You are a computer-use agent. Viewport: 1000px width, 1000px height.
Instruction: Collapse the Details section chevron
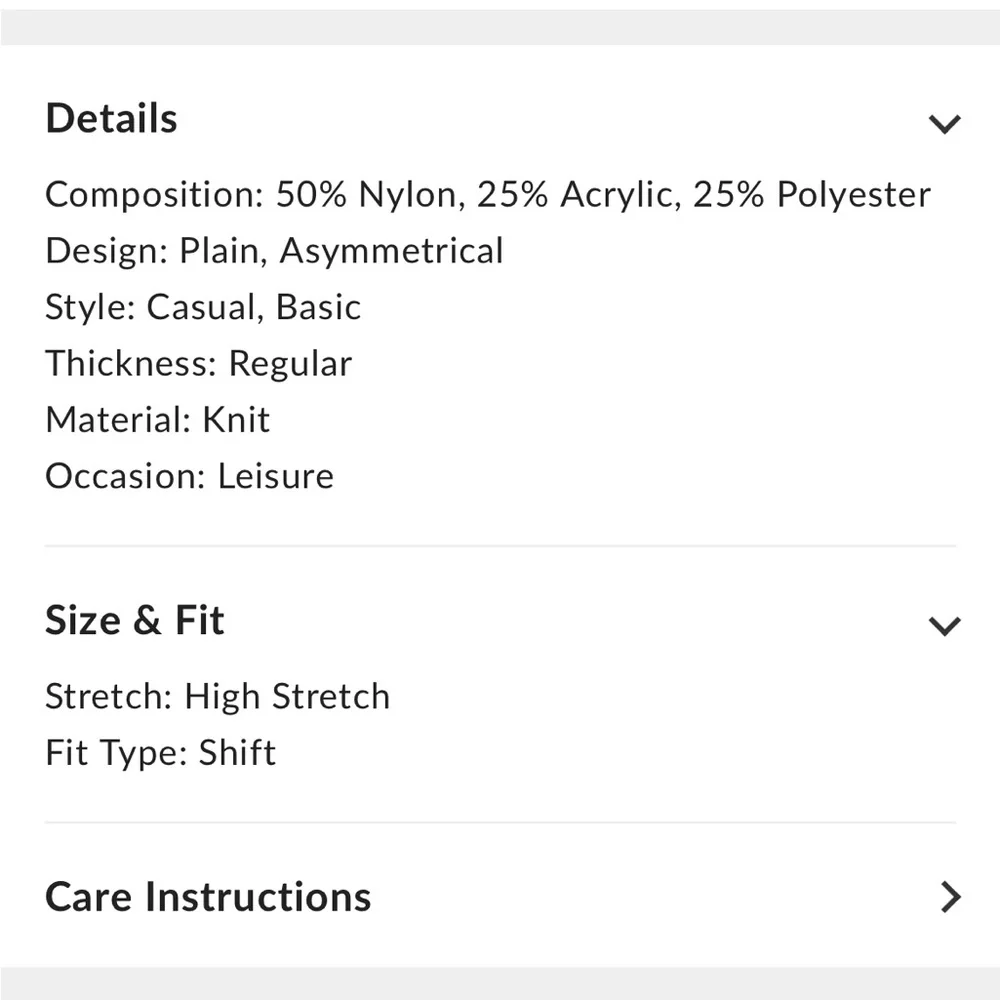(x=944, y=124)
